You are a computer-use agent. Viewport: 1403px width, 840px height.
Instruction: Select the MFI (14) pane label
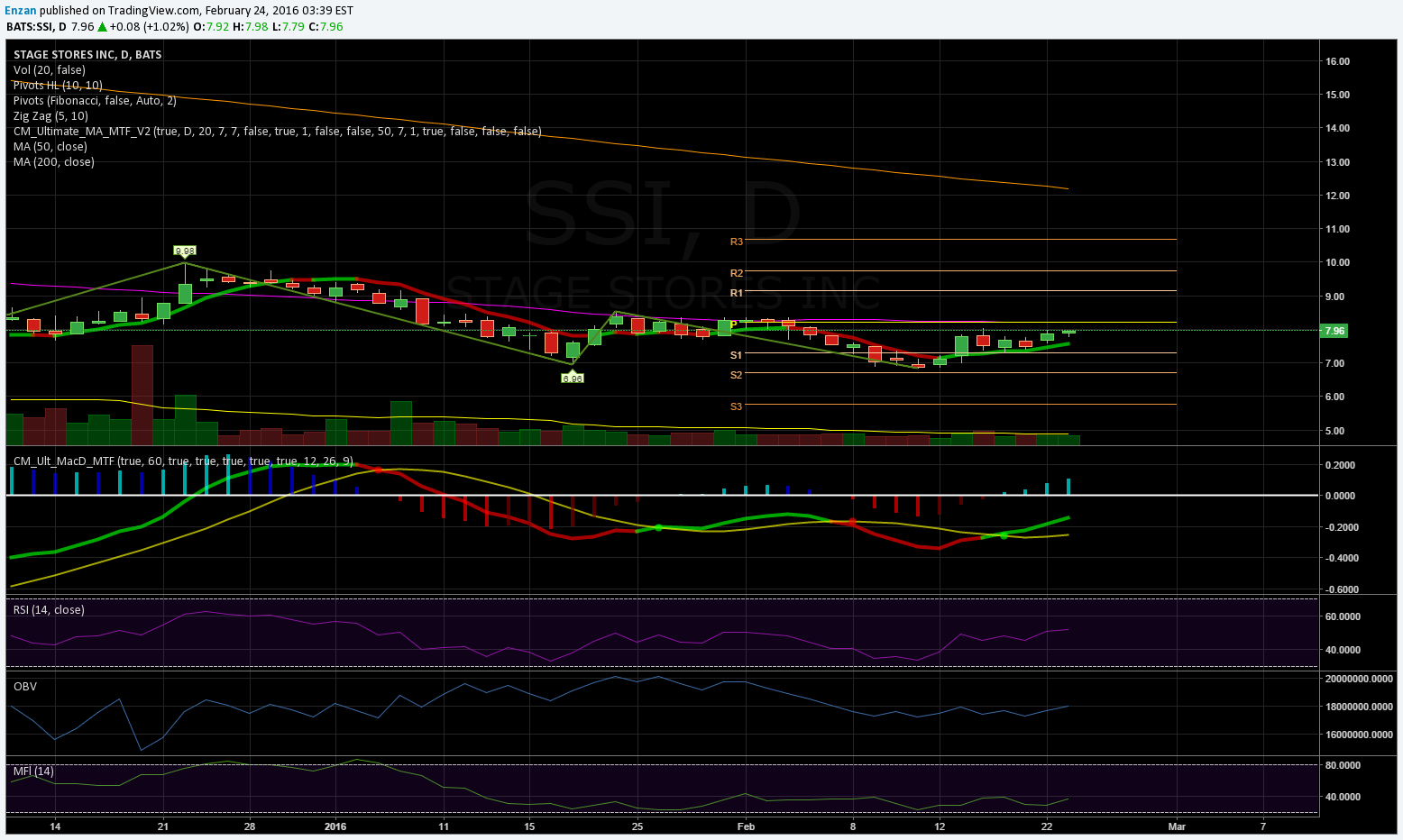pos(33,772)
